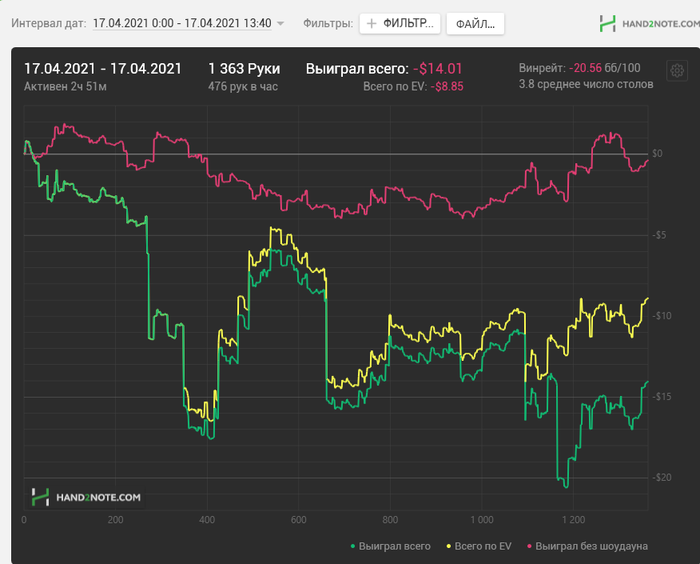The image size is (700, 564).
Task: Click the Интервал дат label
Action: click(49, 23)
